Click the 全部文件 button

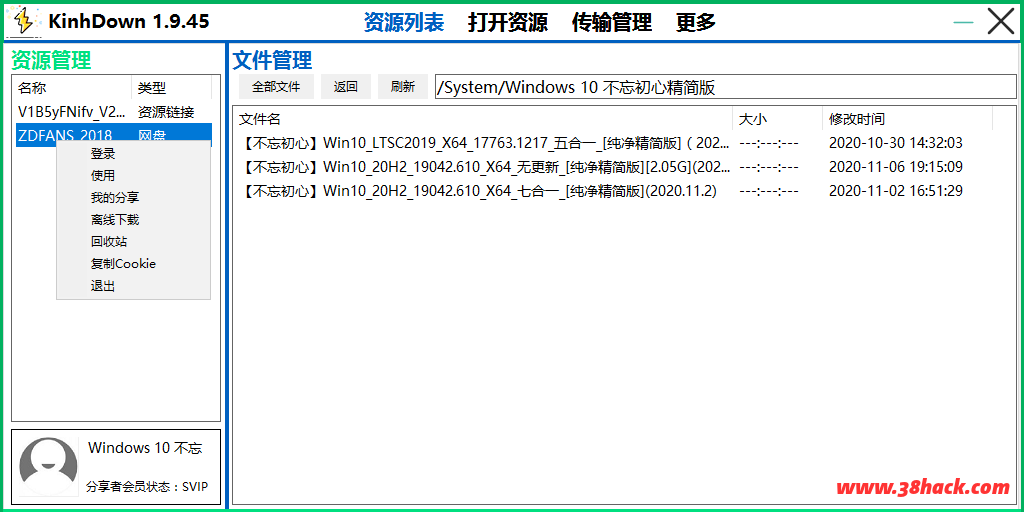tap(276, 87)
